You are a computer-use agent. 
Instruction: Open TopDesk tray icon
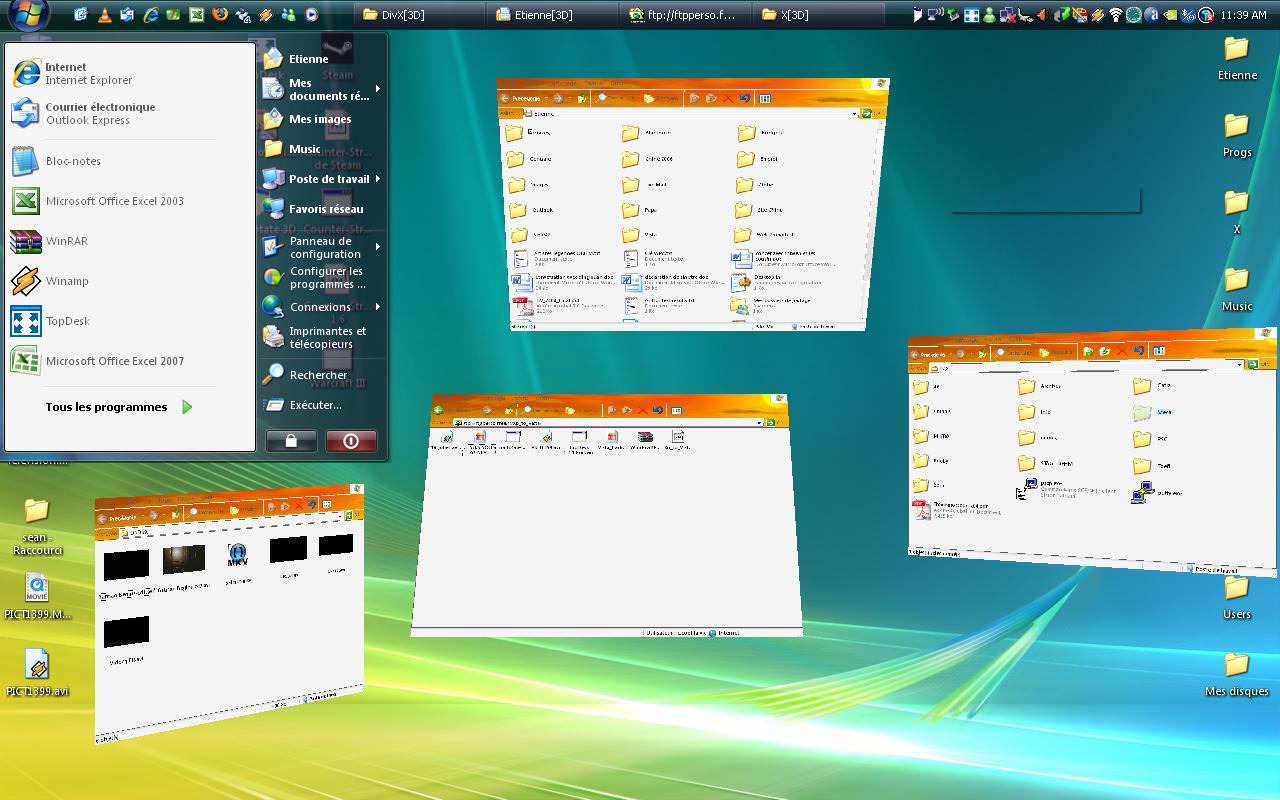click(x=971, y=15)
